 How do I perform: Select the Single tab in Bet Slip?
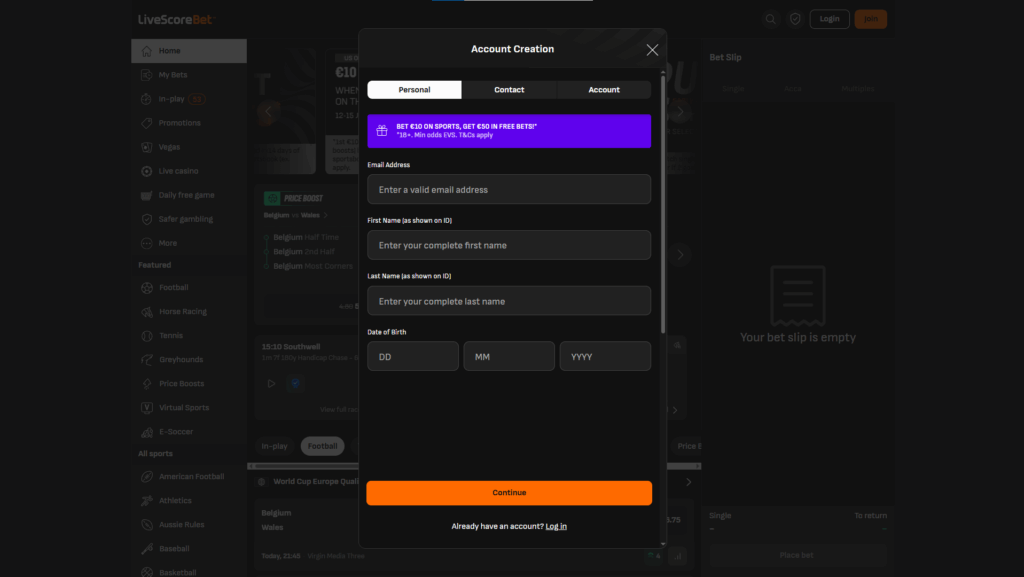tap(733, 89)
